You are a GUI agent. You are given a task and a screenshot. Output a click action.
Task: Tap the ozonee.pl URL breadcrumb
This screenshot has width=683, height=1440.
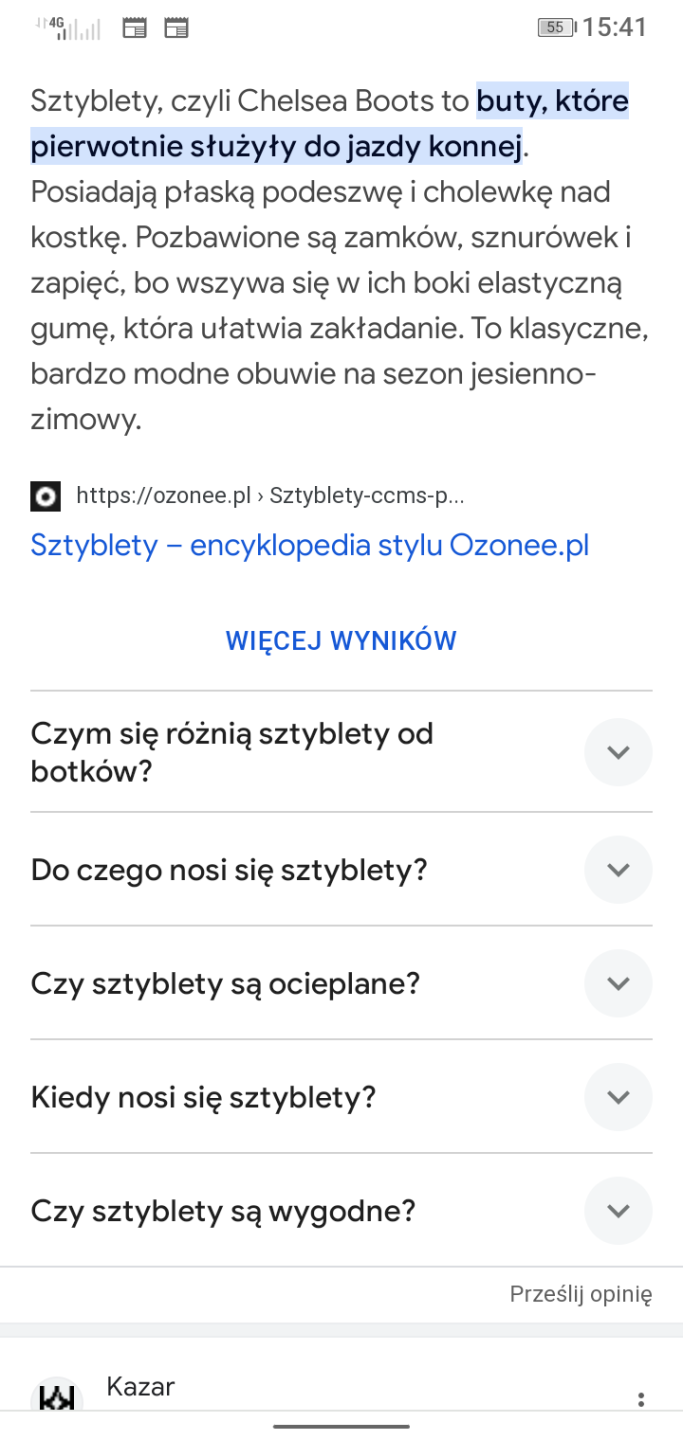tap(270, 495)
